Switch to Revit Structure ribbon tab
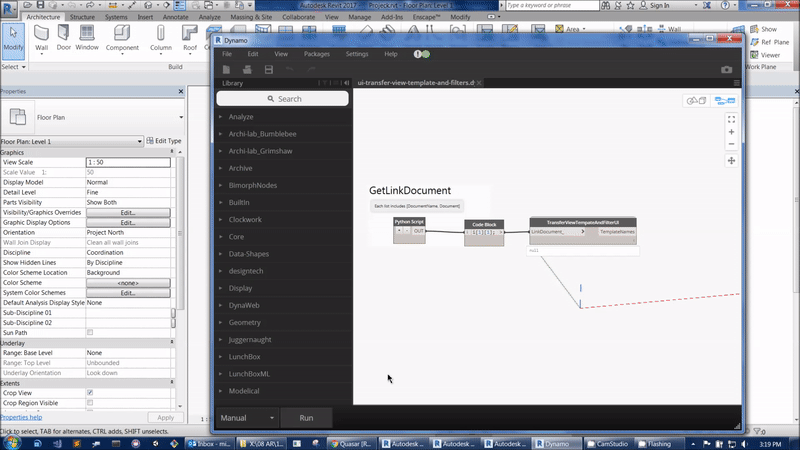Screen dimensions: 800x450 82,17
